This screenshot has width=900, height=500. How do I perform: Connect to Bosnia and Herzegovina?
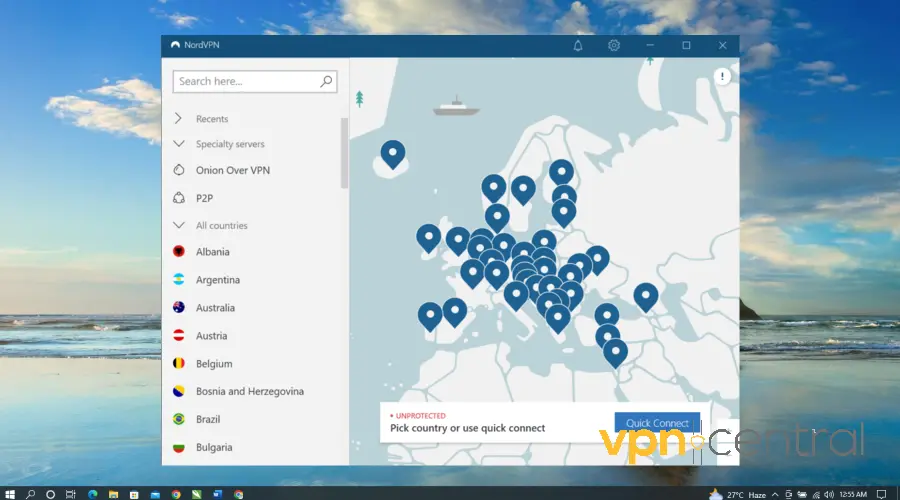[x=250, y=392]
